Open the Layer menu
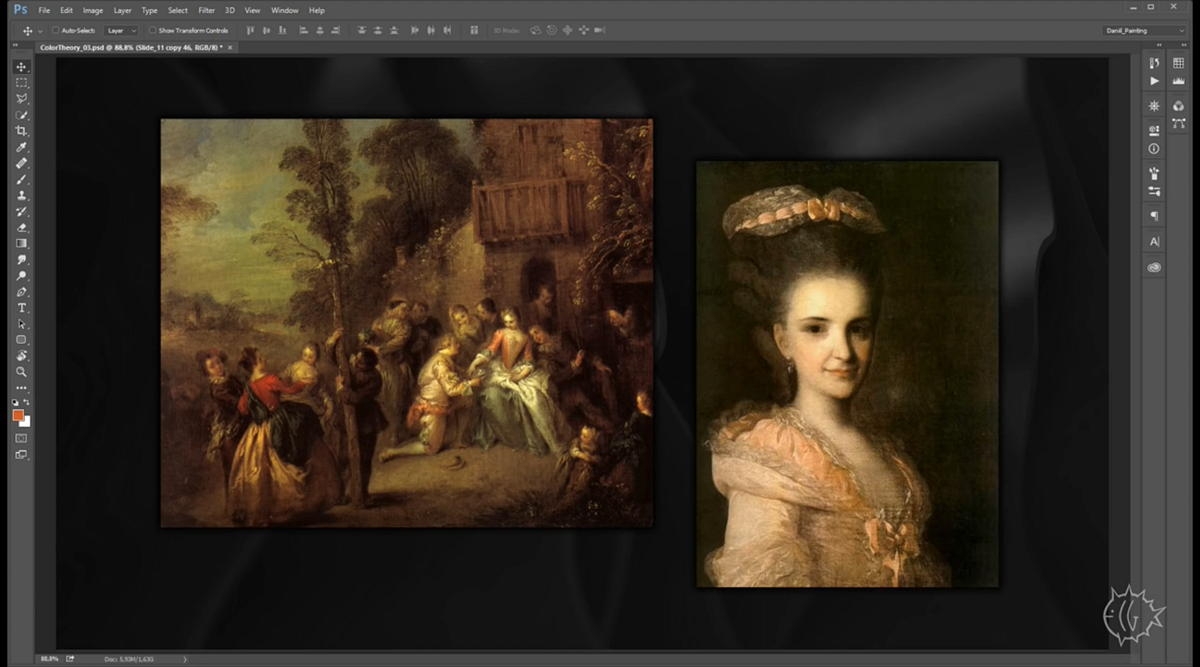Image resolution: width=1200 pixels, height=667 pixels. click(122, 10)
